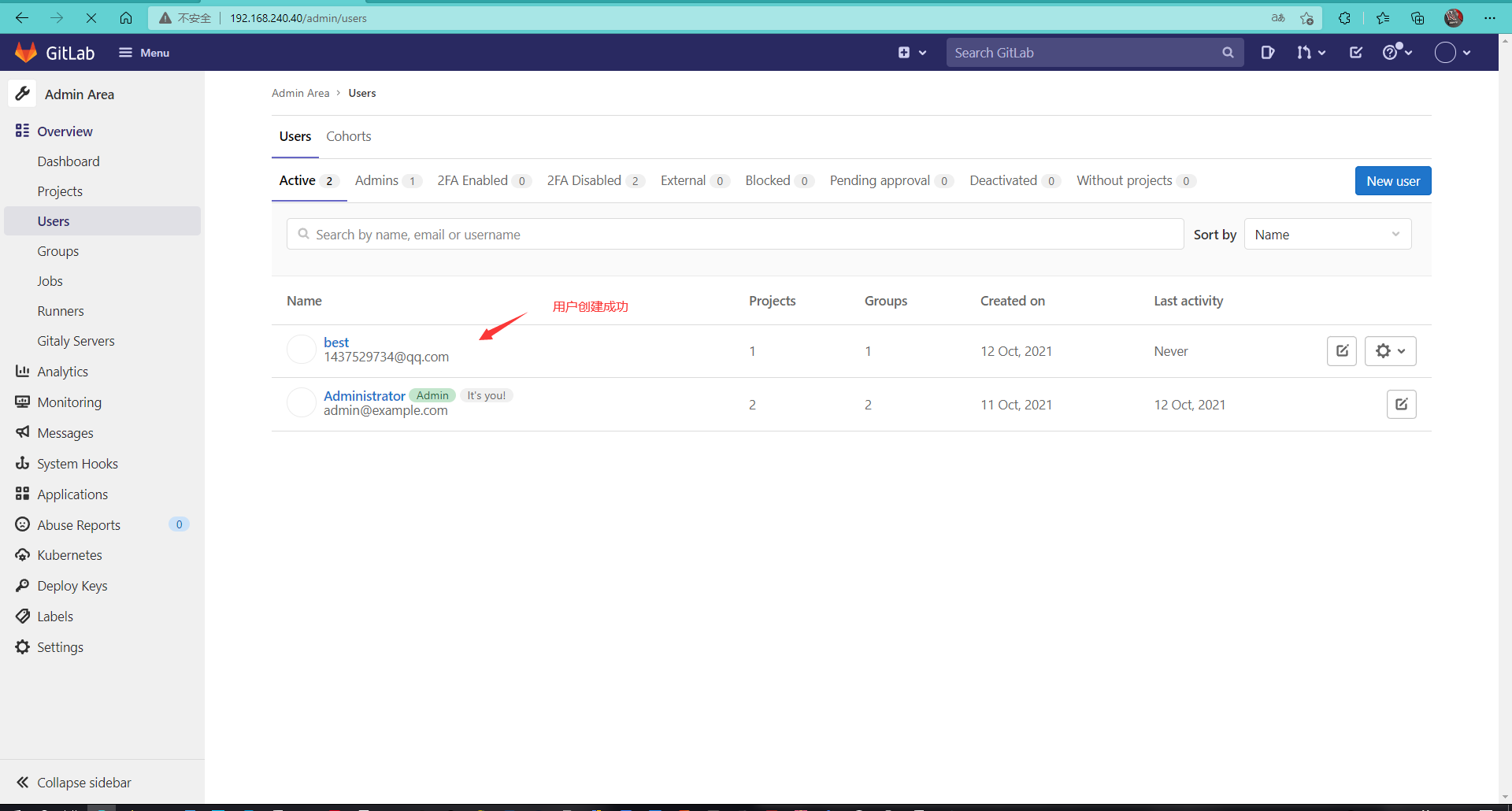Expand the settings gear dropdown on best's row

pos(1391,350)
